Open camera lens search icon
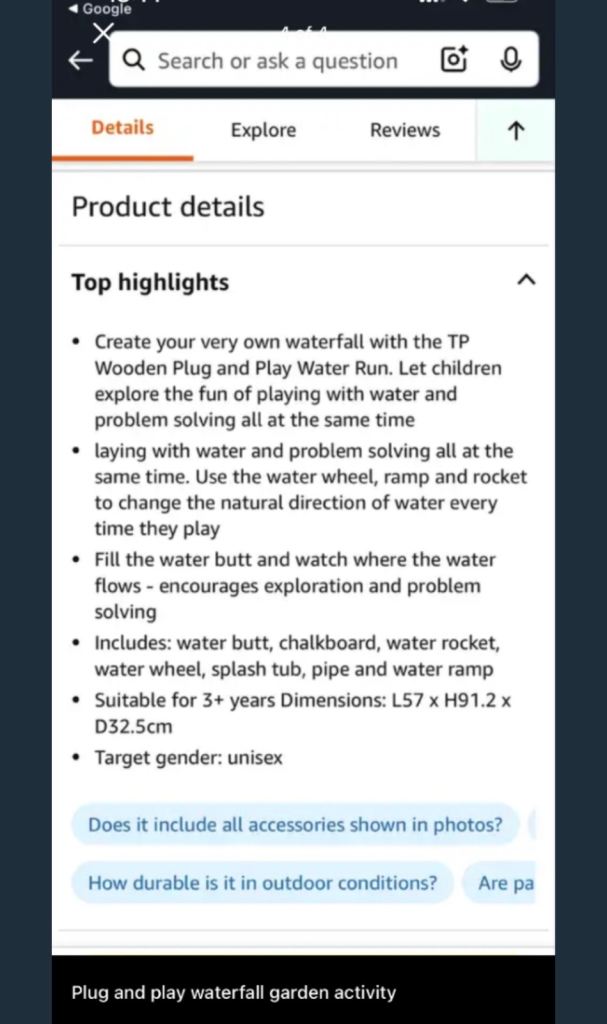 coord(454,59)
